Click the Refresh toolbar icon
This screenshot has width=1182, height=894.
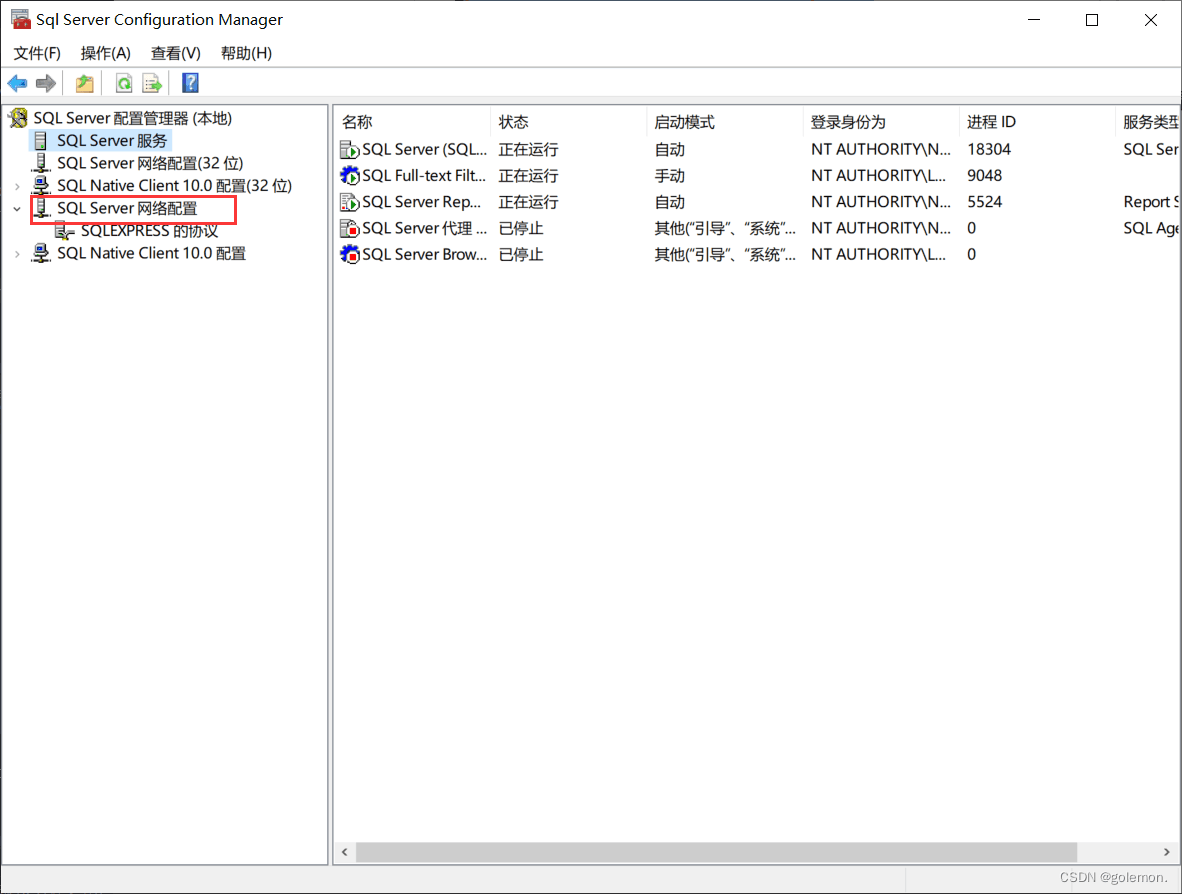tap(124, 83)
